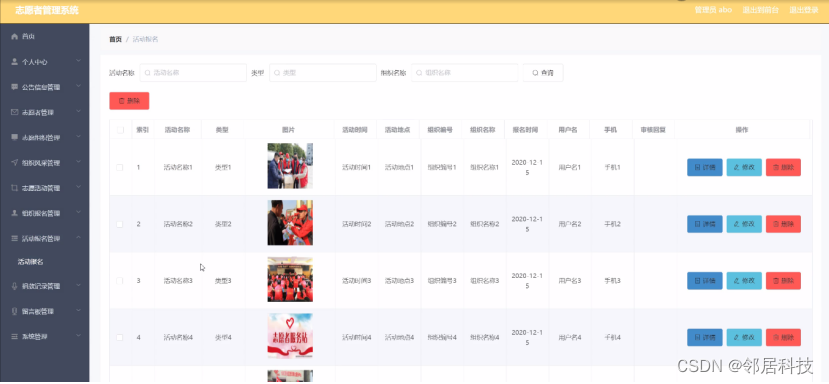Click the thumbnail image in row 1

(290, 166)
